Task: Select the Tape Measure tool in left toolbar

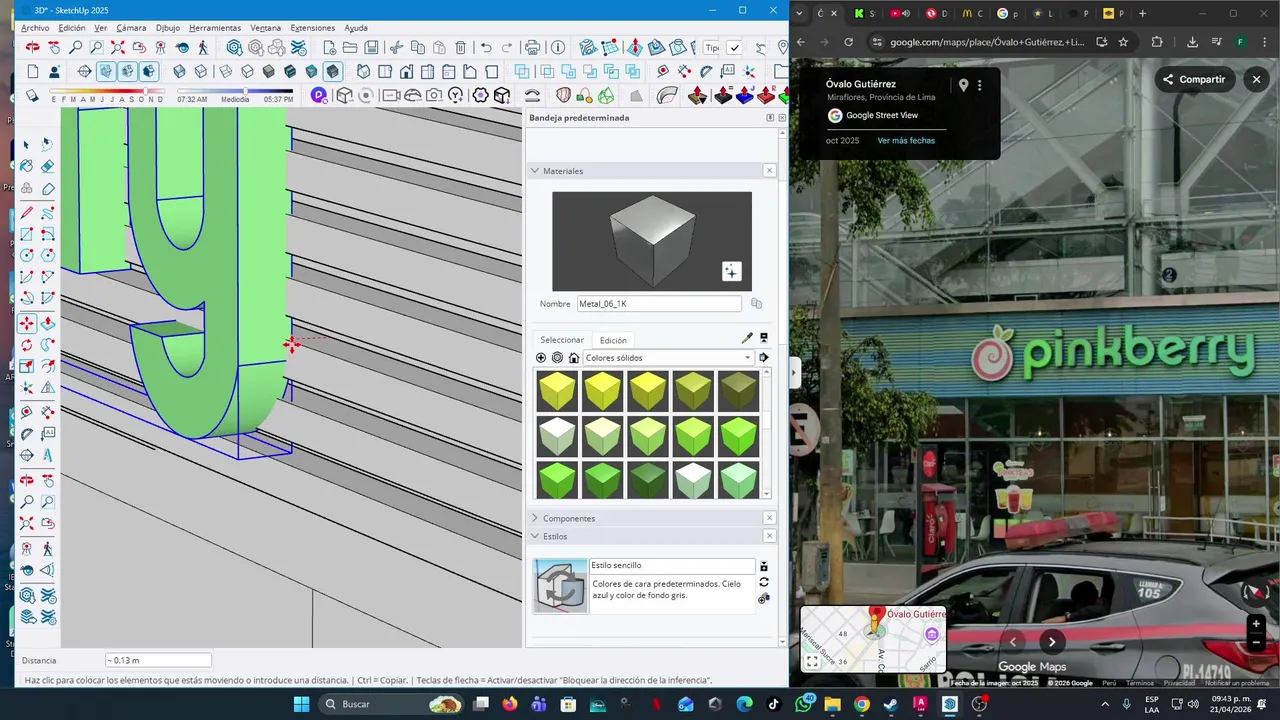Action: coord(26,411)
